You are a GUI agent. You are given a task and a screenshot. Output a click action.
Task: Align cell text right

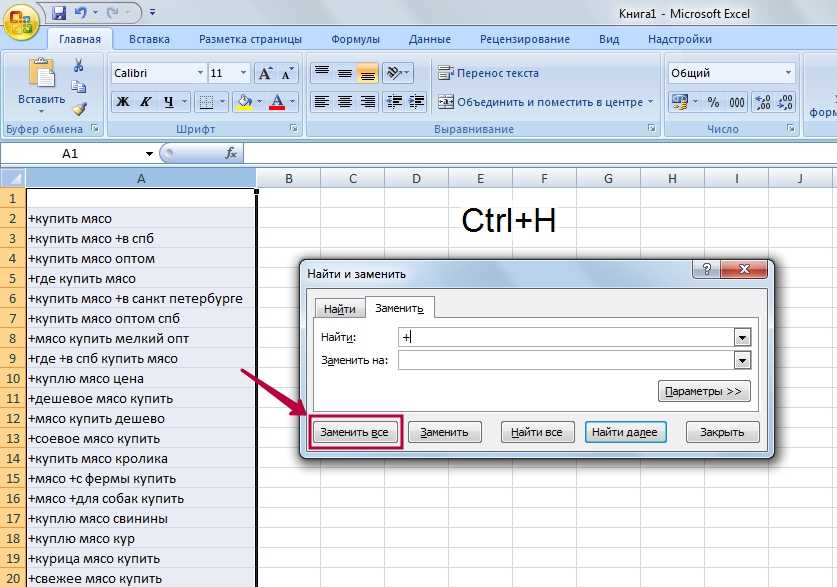pos(368,101)
